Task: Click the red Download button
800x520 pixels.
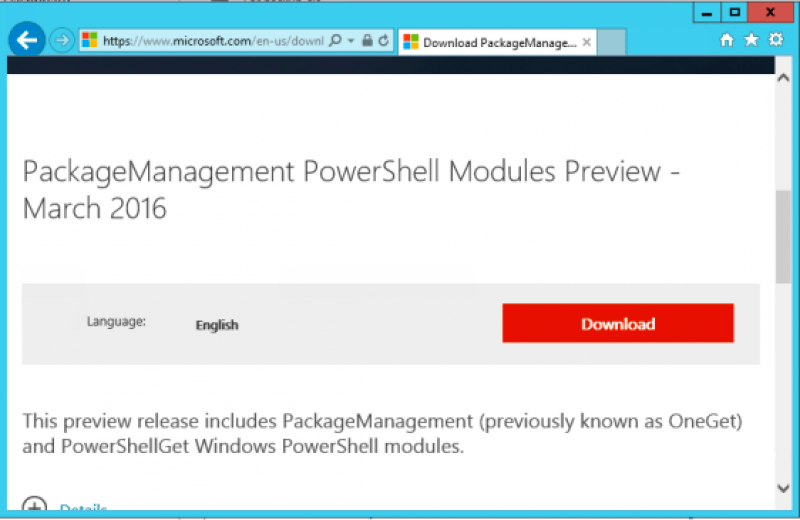Action: coord(618,324)
